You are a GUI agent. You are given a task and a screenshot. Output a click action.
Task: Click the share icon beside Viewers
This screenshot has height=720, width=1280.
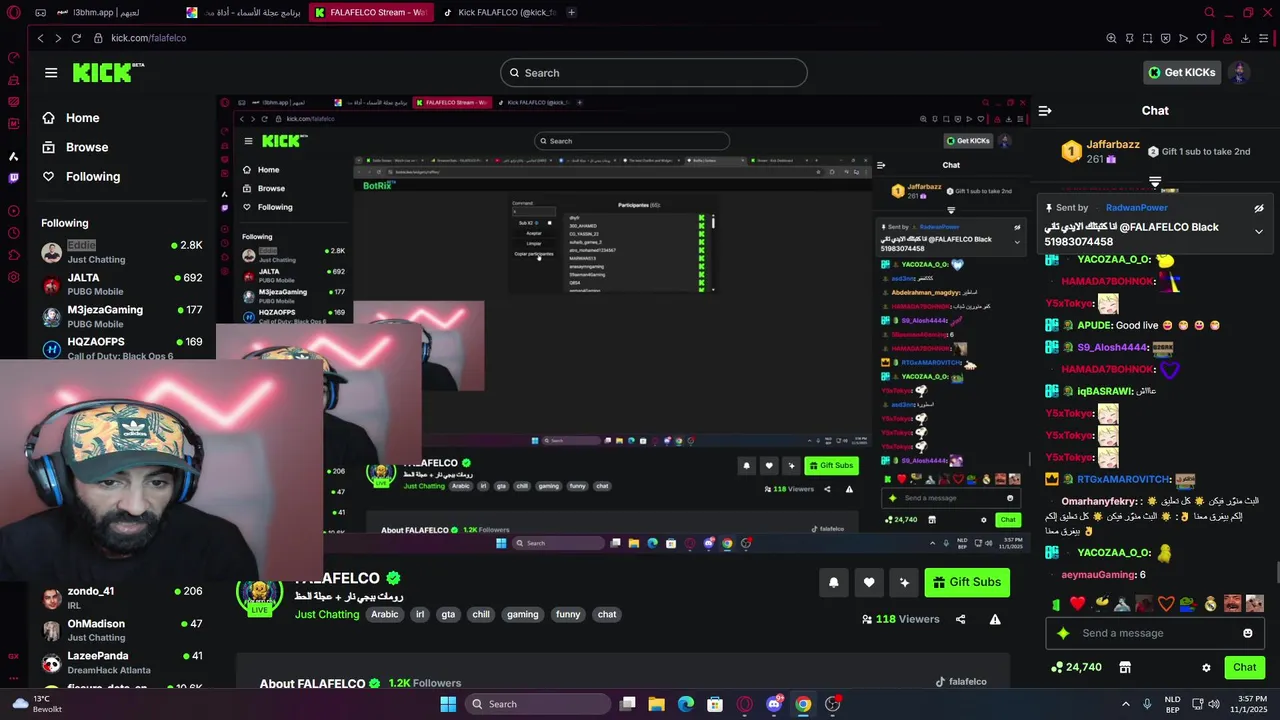pyautogui.click(x=960, y=619)
